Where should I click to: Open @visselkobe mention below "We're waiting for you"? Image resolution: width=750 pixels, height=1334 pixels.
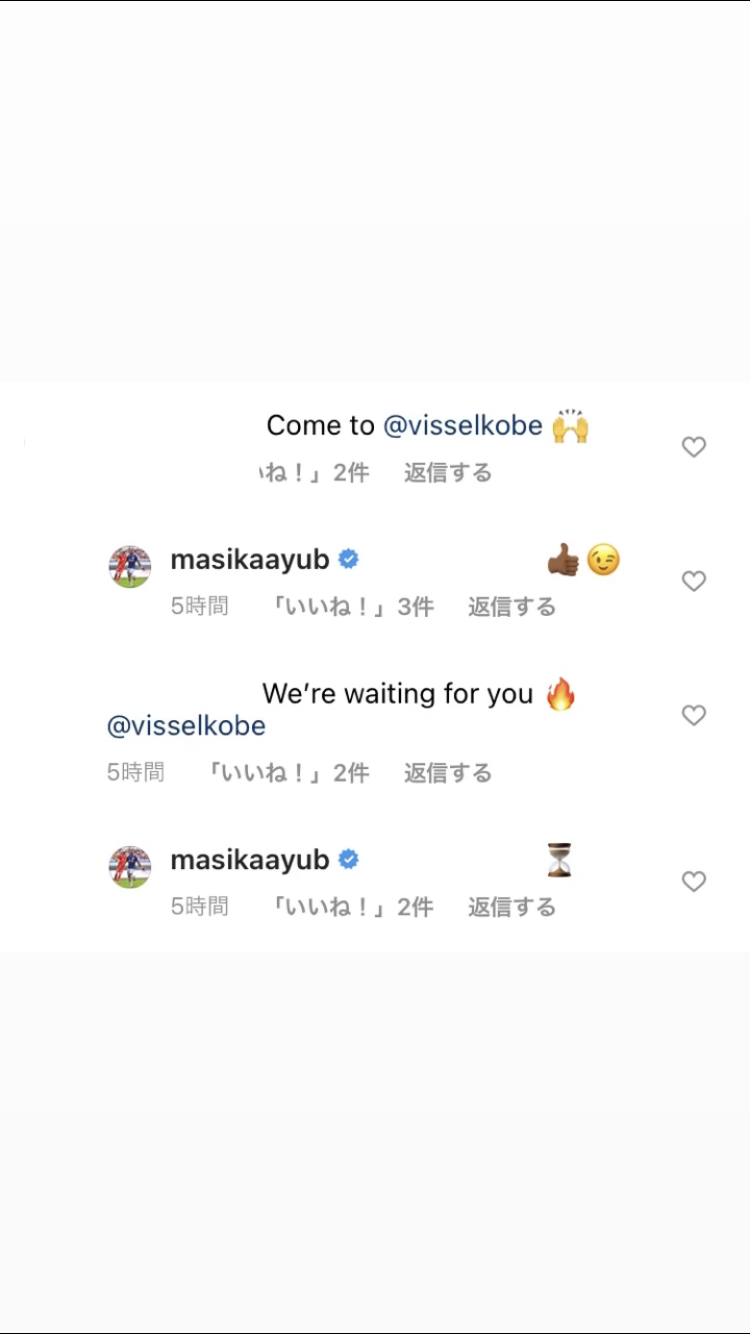186,726
